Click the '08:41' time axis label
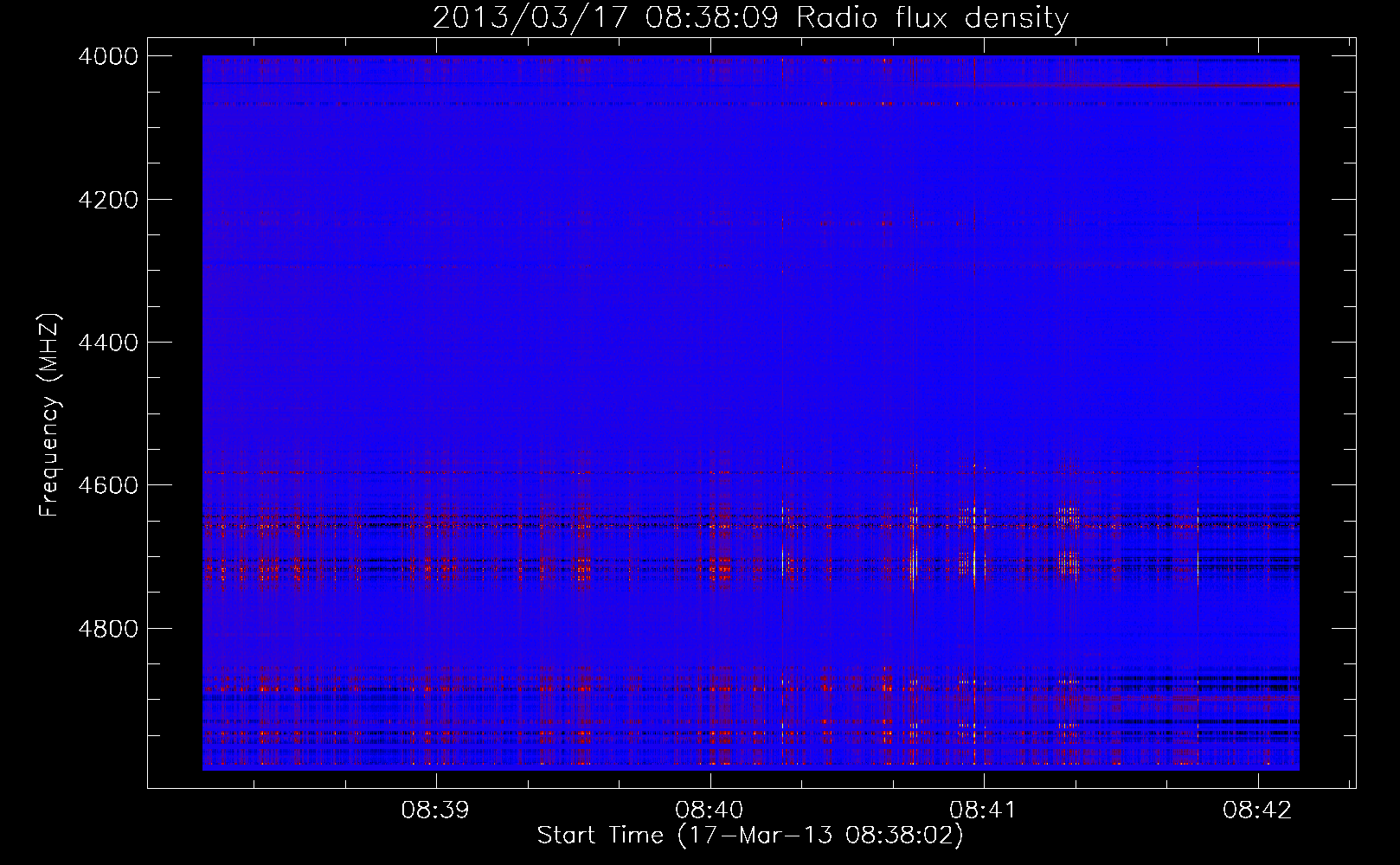1400x865 pixels. tap(984, 810)
